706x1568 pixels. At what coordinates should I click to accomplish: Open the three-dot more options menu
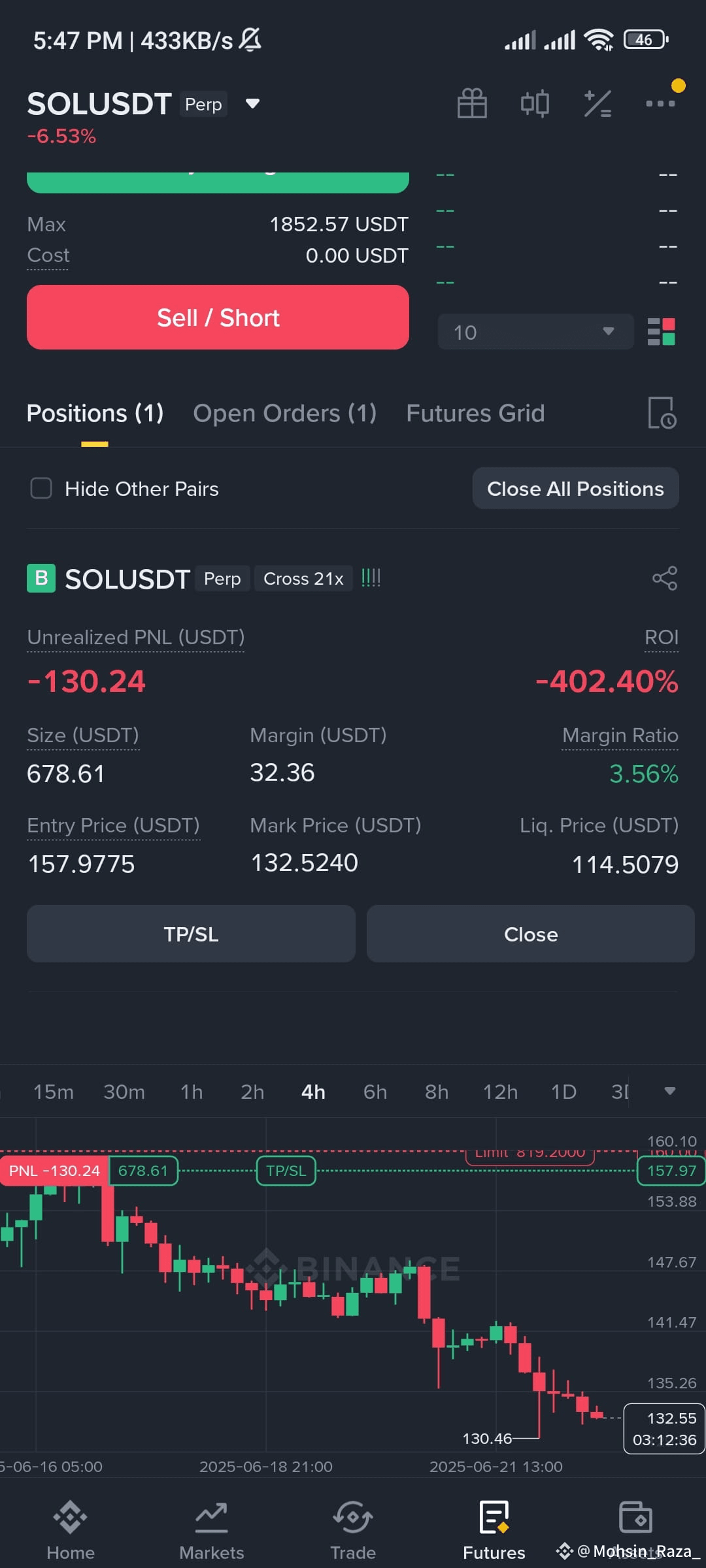[660, 103]
